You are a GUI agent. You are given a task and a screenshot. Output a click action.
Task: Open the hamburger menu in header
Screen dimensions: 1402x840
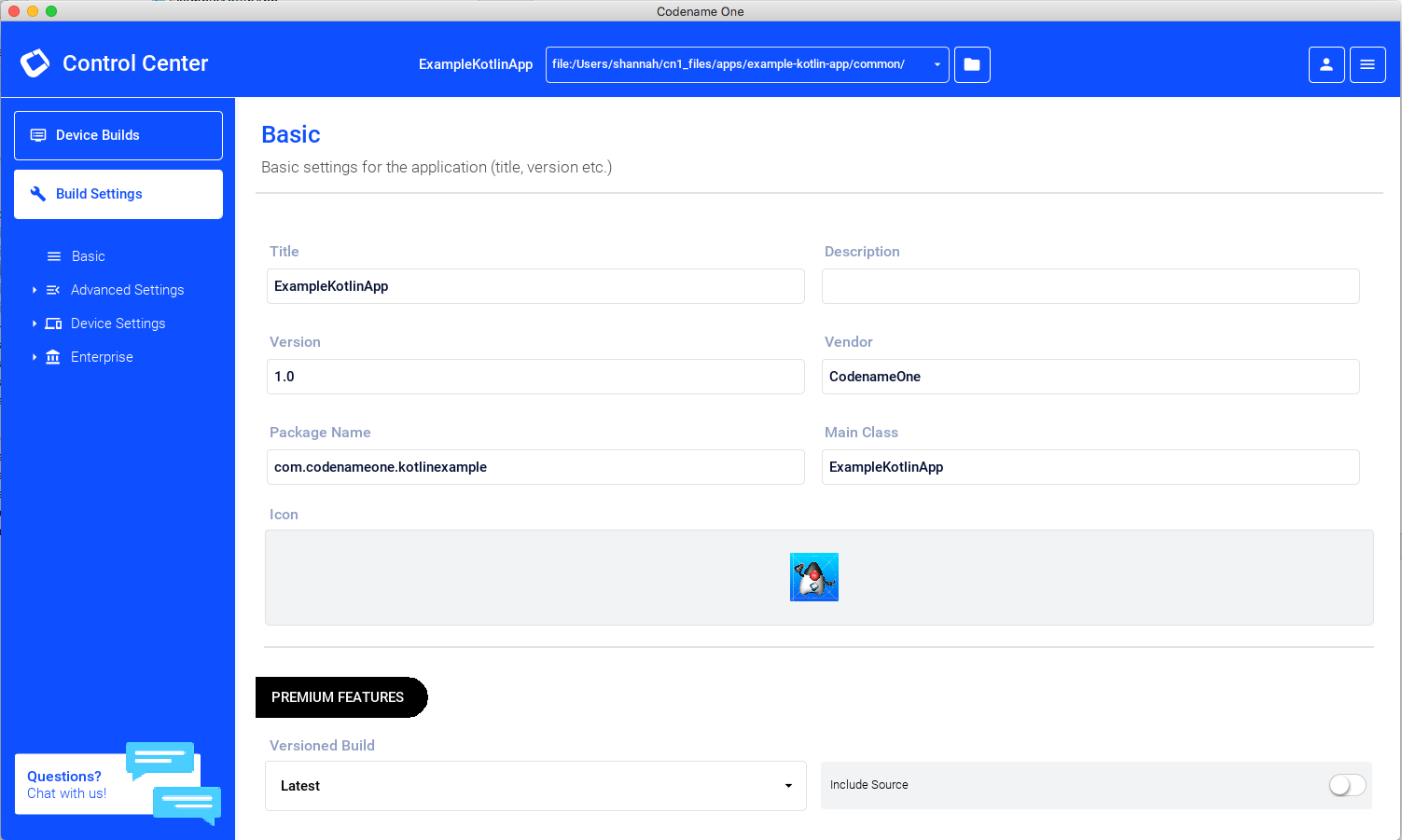tap(1367, 64)
